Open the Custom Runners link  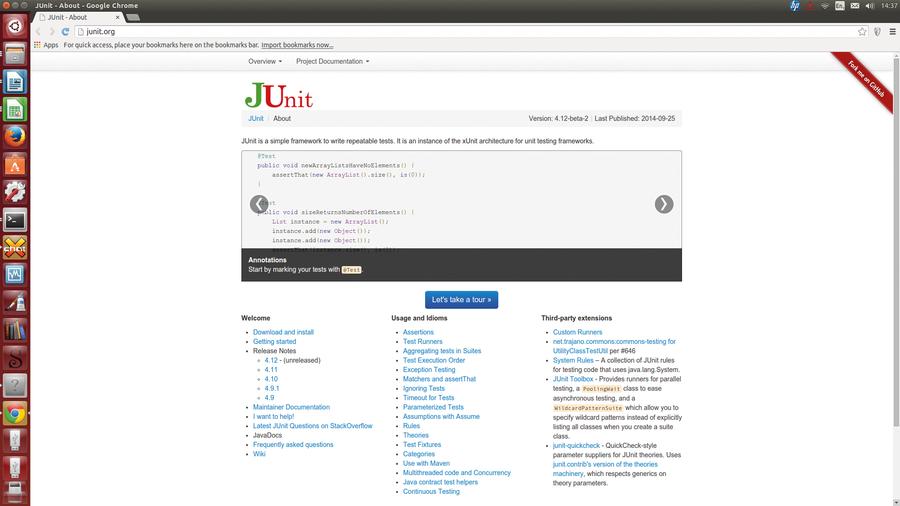coord(577,332)
